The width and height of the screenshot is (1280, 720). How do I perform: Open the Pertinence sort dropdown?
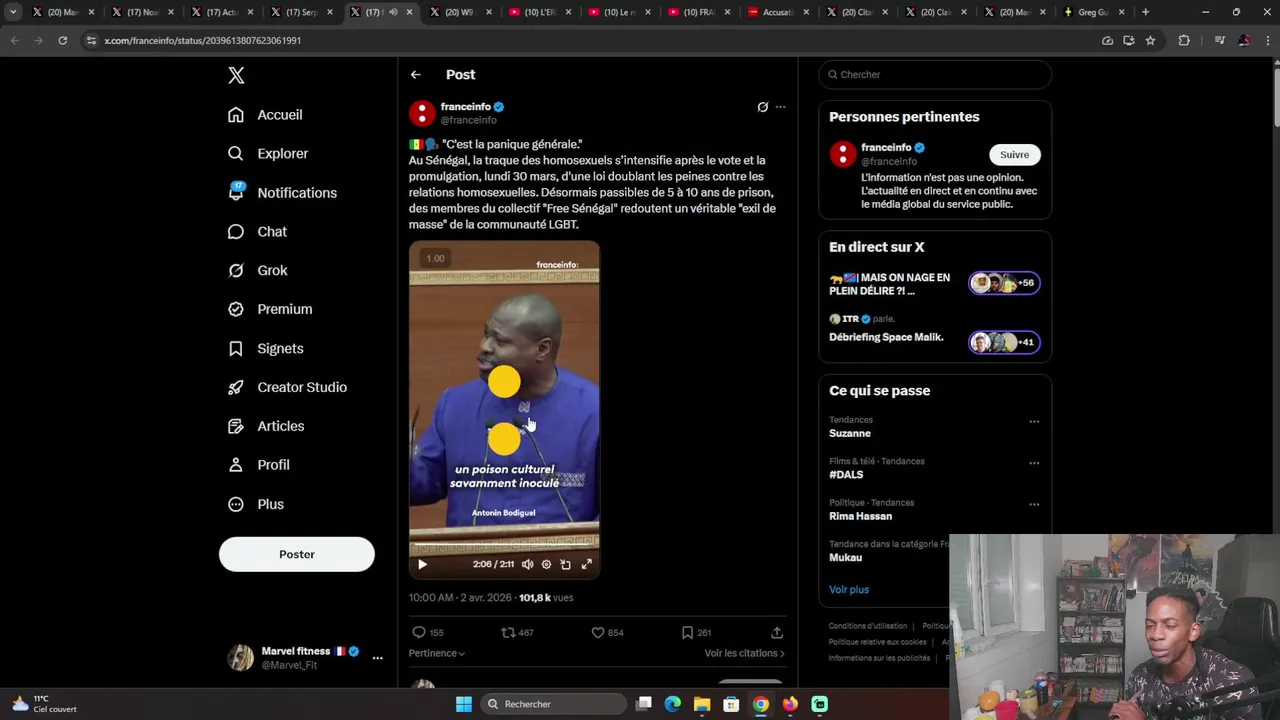[437, 653]
